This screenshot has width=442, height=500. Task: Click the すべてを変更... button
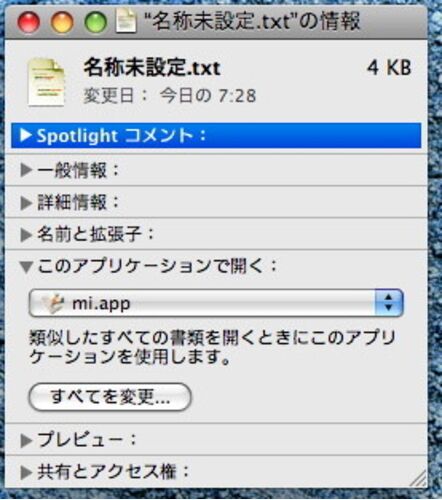coord(110,397)
